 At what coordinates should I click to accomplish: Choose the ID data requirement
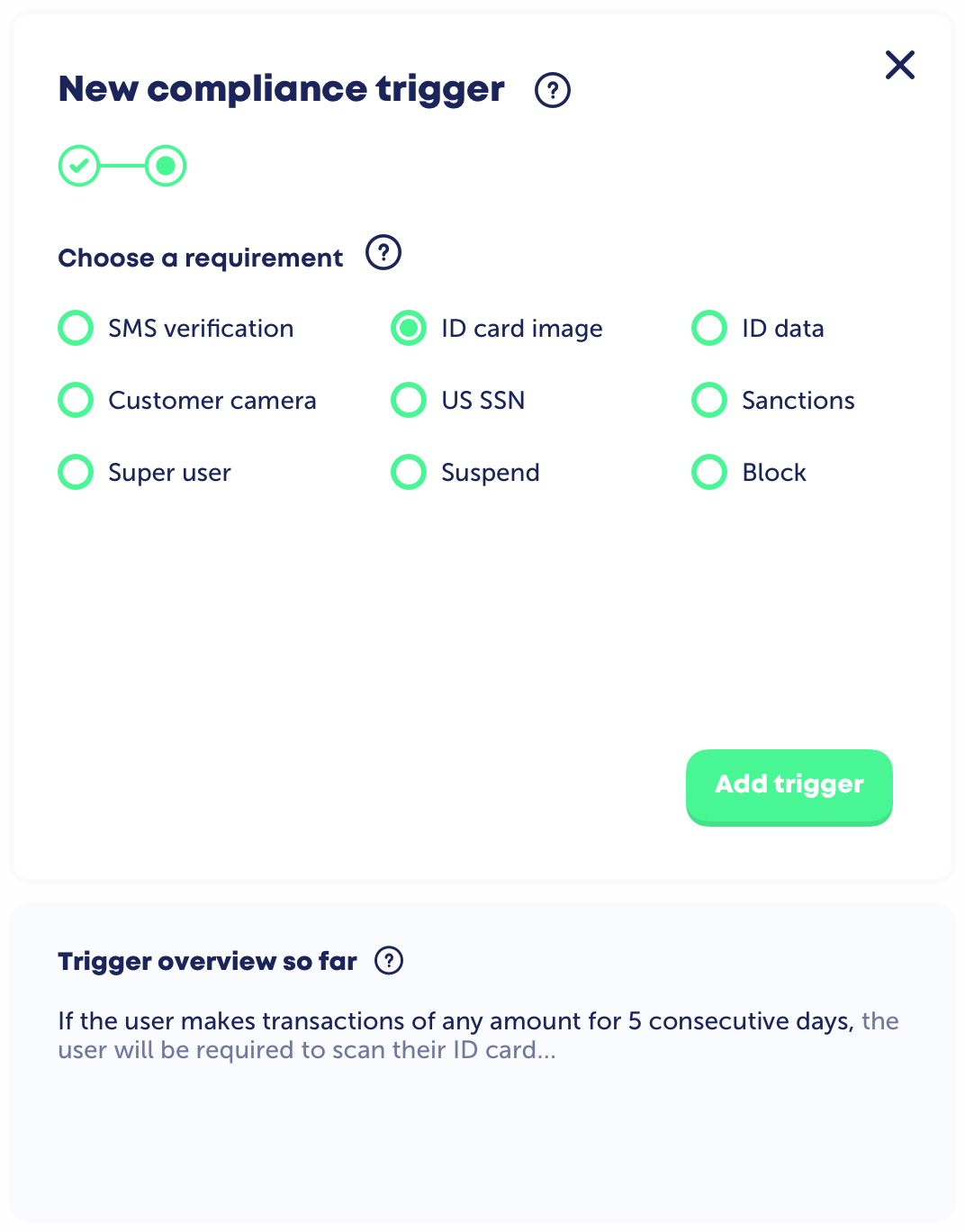pyautogui.click(x=709, y=329)
